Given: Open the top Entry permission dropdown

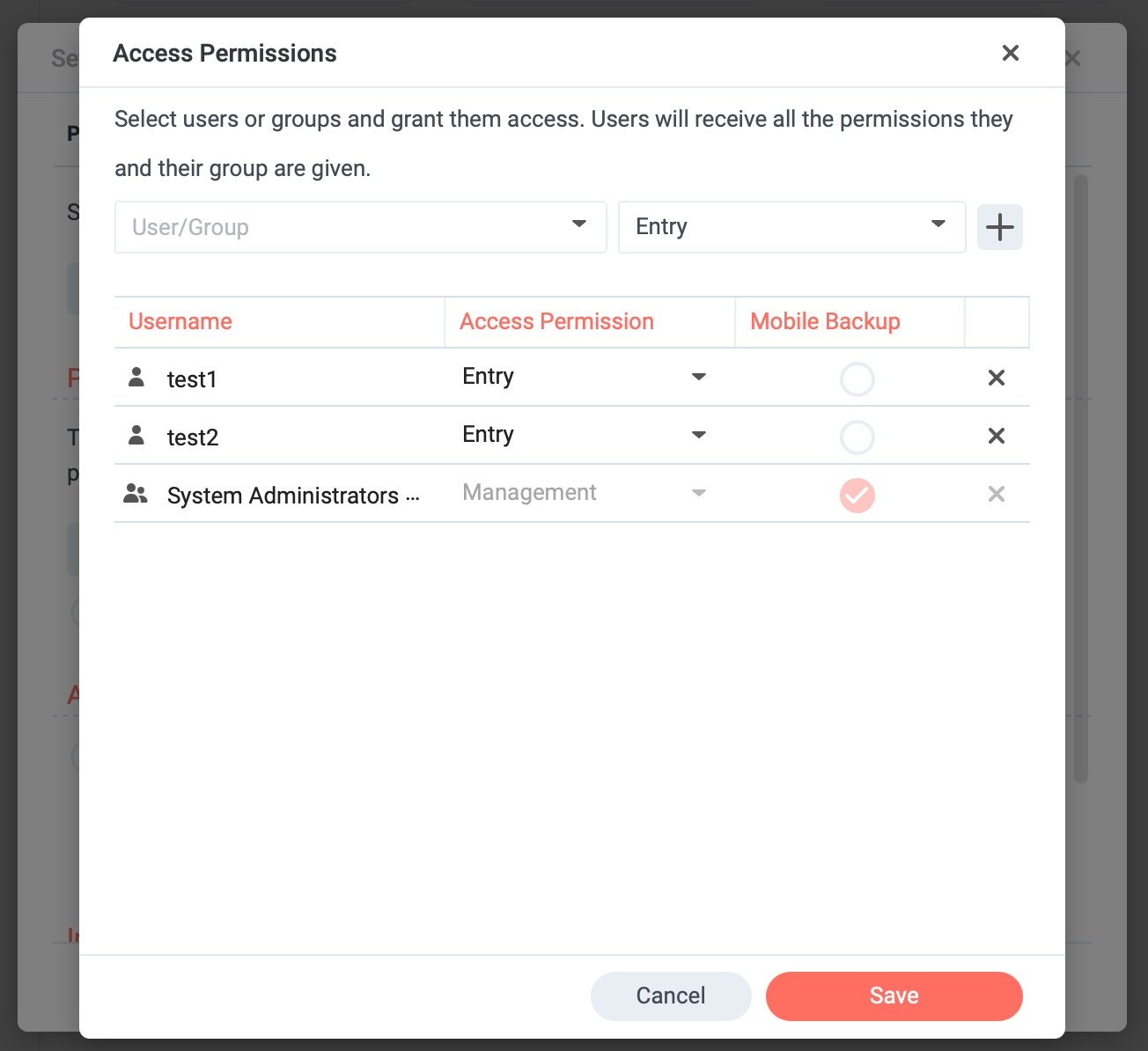Looking at the screenshot, I should click(792, 227).
